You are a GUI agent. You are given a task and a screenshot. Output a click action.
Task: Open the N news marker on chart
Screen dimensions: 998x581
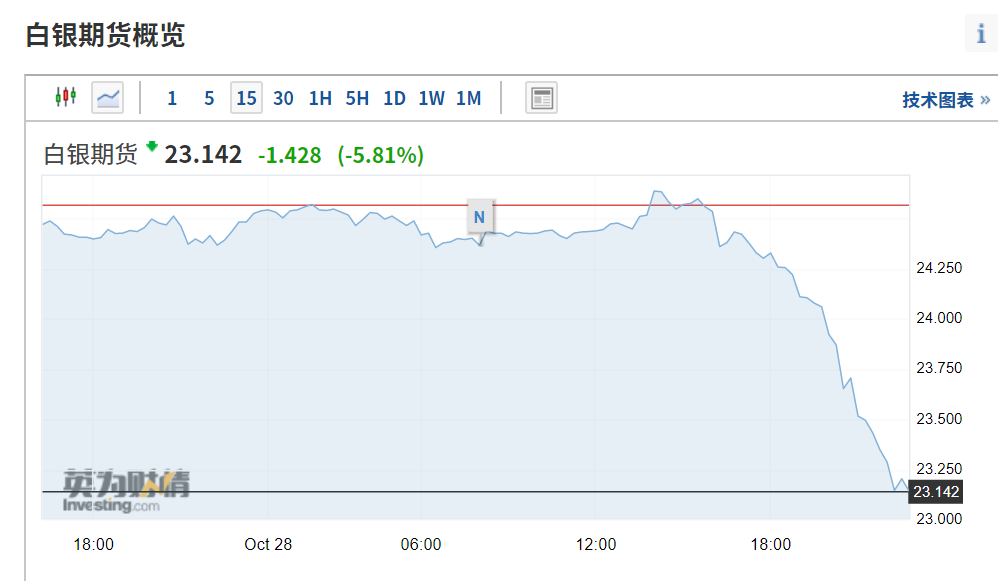point(479,217)
